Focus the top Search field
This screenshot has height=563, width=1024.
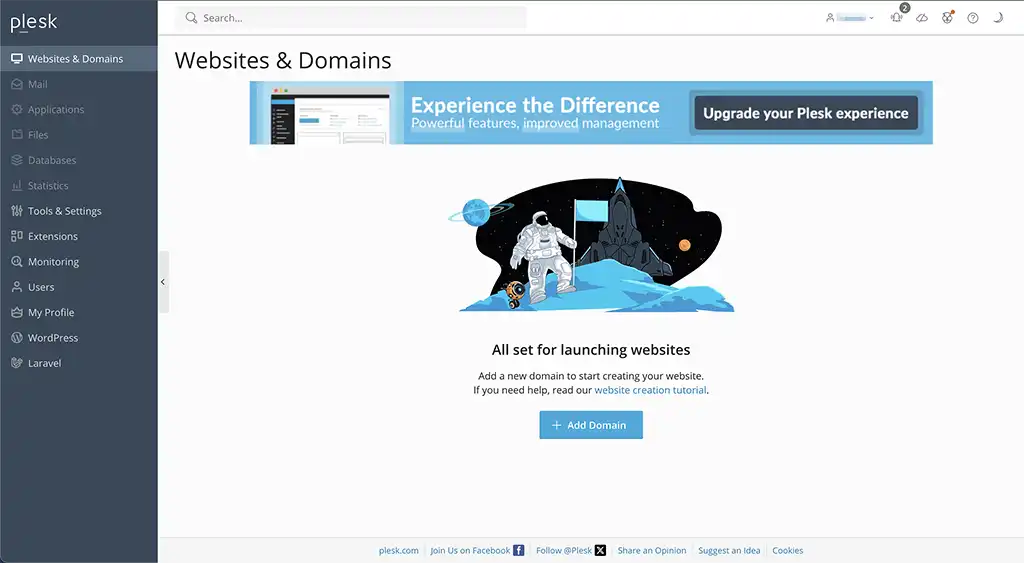(351, 18)
